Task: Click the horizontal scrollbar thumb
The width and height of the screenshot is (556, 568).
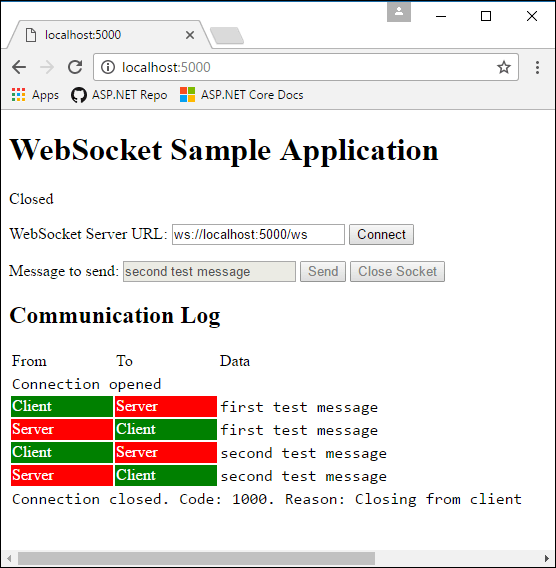Action: pos(196,558)
